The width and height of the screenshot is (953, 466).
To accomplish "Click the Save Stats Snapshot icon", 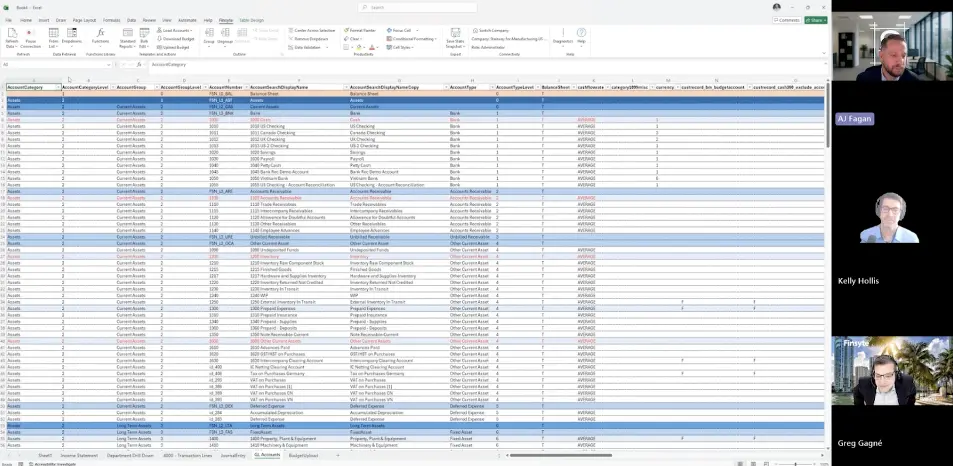I will pos(454,37).
